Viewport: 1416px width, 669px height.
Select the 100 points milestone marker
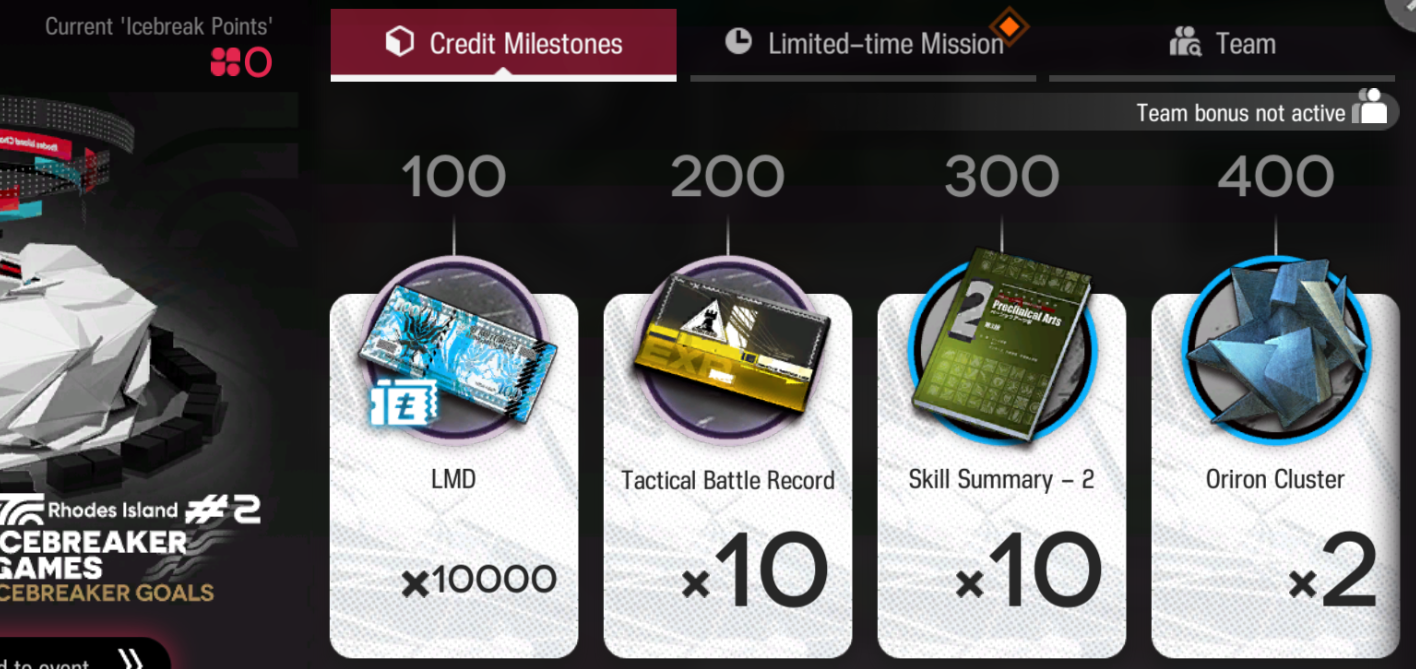coord(454,178)
